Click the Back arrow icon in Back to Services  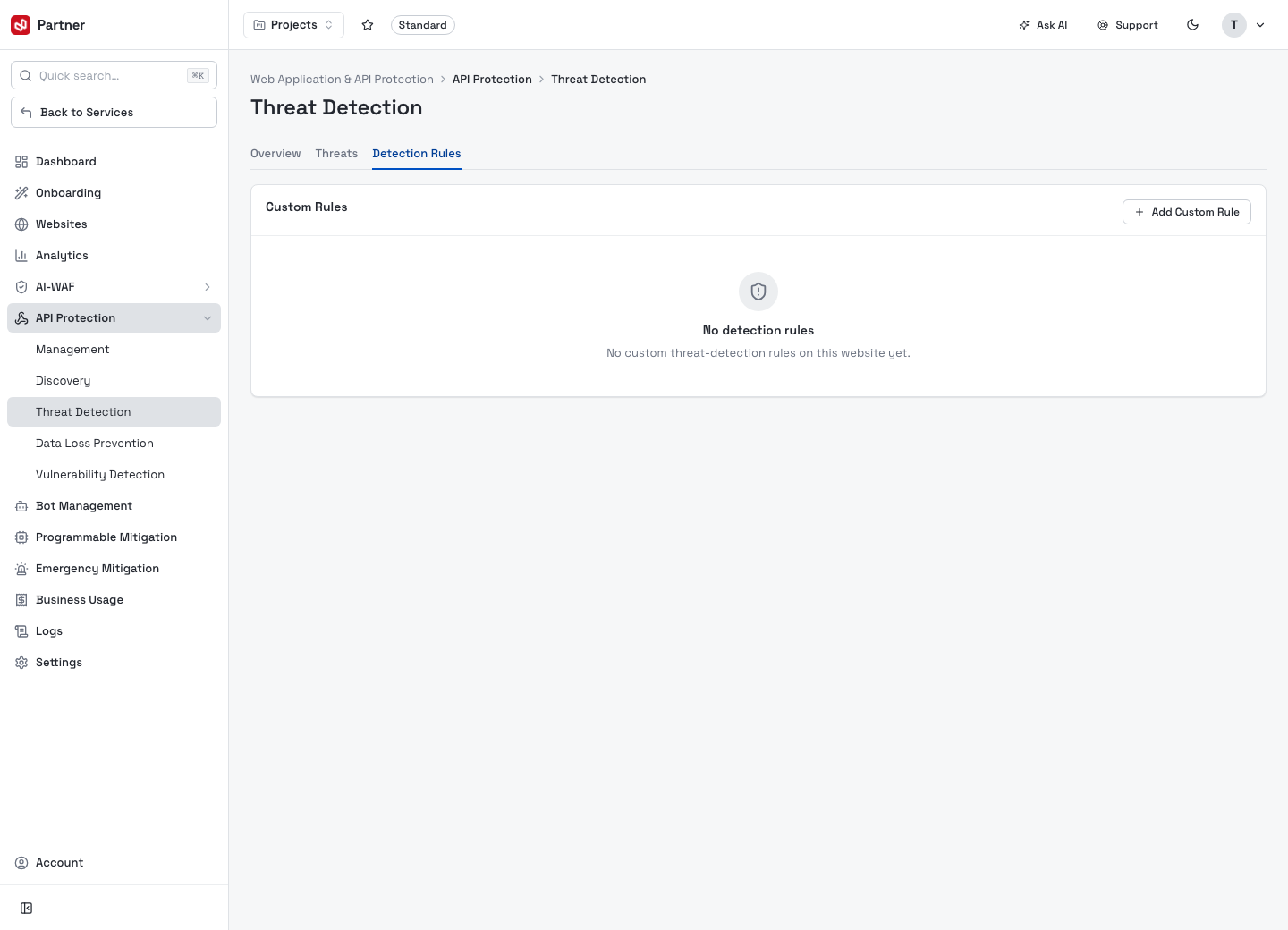(x=26, y=113)
